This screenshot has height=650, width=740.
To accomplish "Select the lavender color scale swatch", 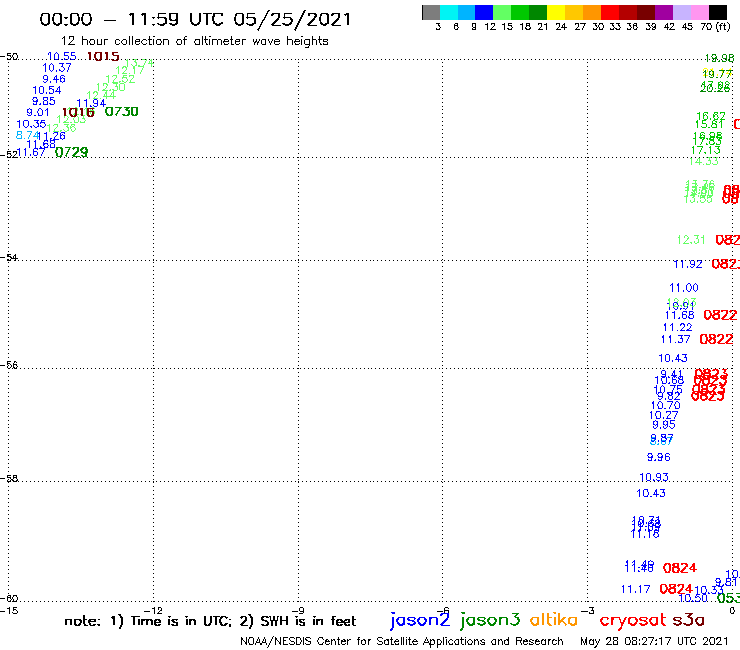I will (x=681, y=12).
